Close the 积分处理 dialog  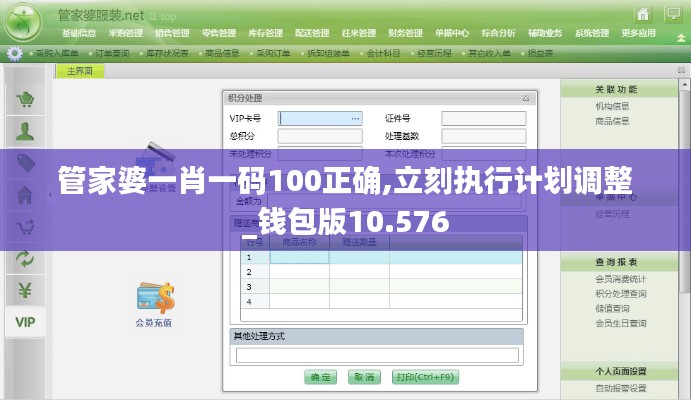pyautogui.click(x=526, y=98)
